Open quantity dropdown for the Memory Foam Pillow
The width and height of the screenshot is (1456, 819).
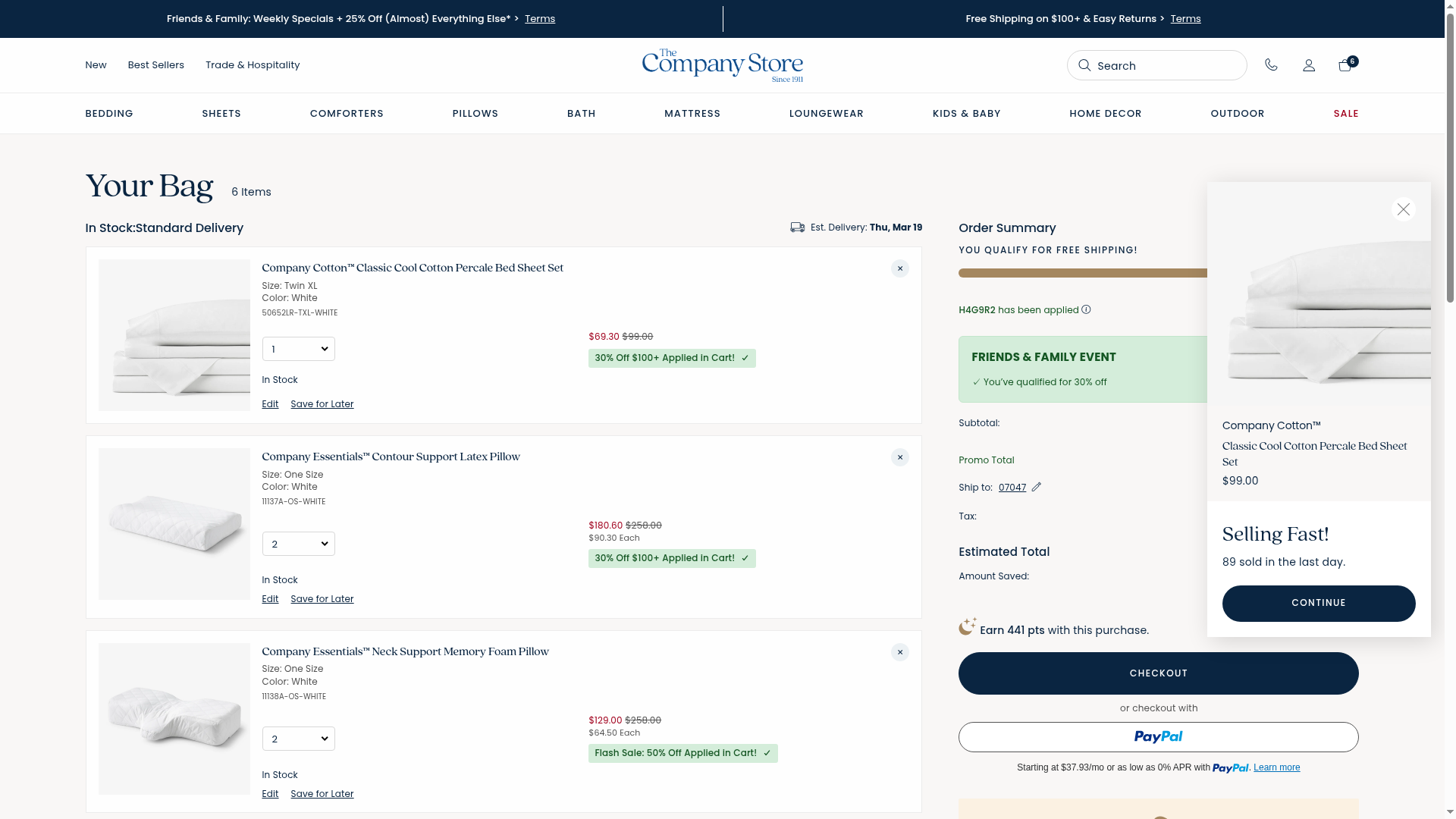[x=298, y=739]
